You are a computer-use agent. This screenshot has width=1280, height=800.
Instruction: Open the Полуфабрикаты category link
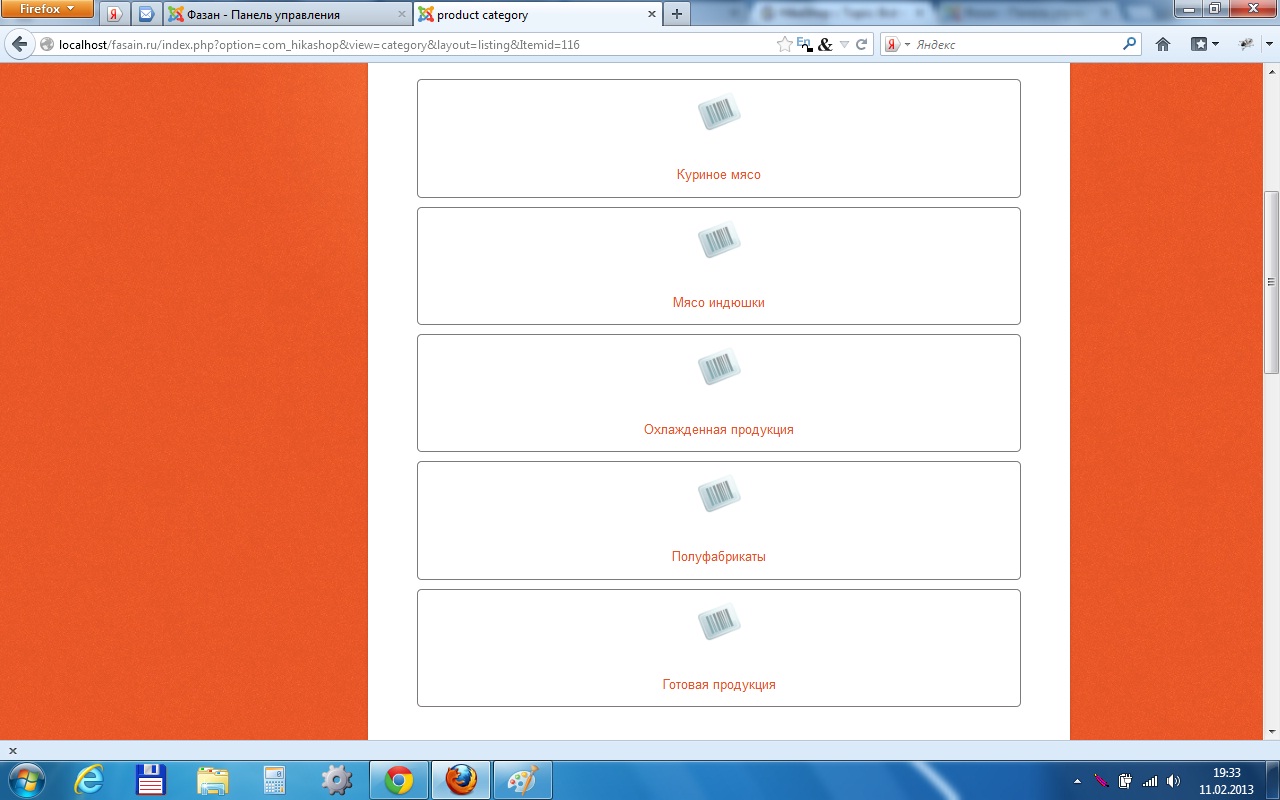coord(719,557)
